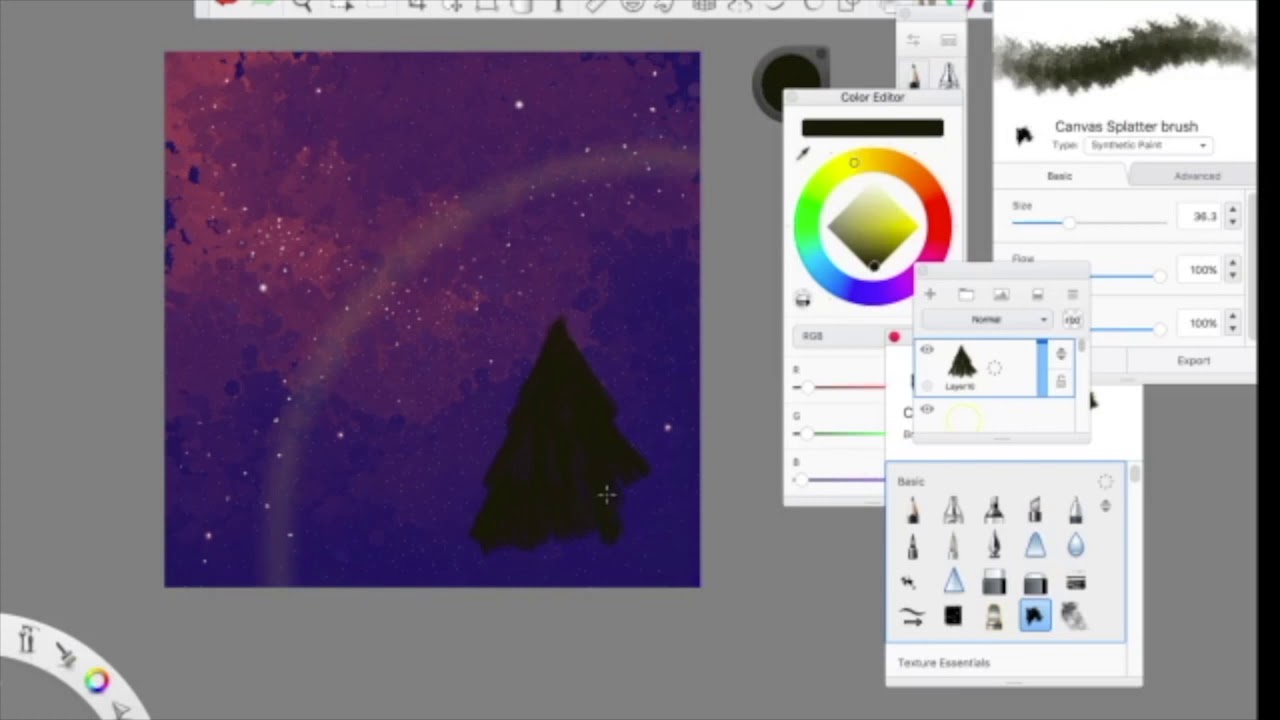1280x720 pixels.
Task: Open the color wheel in the corner lagoon
Action: (96, 682)
